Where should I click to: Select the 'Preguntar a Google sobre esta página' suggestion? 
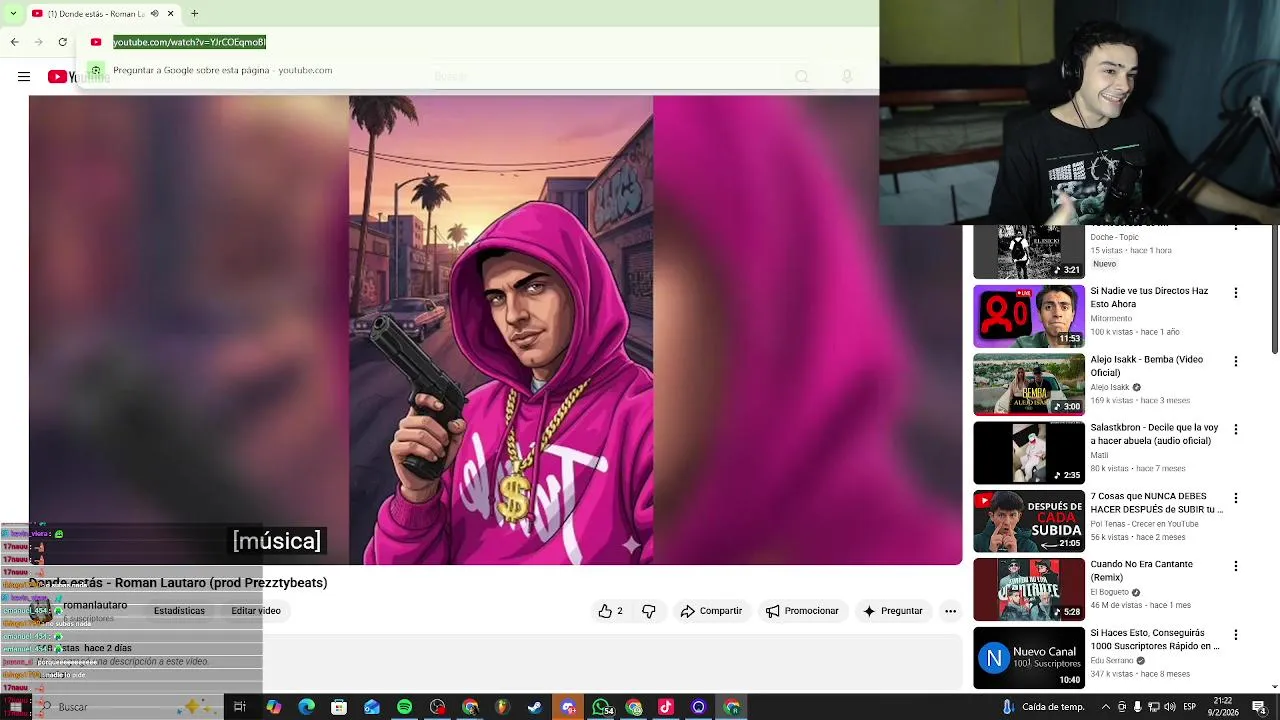pyautogui.click(x=222, y=70)
